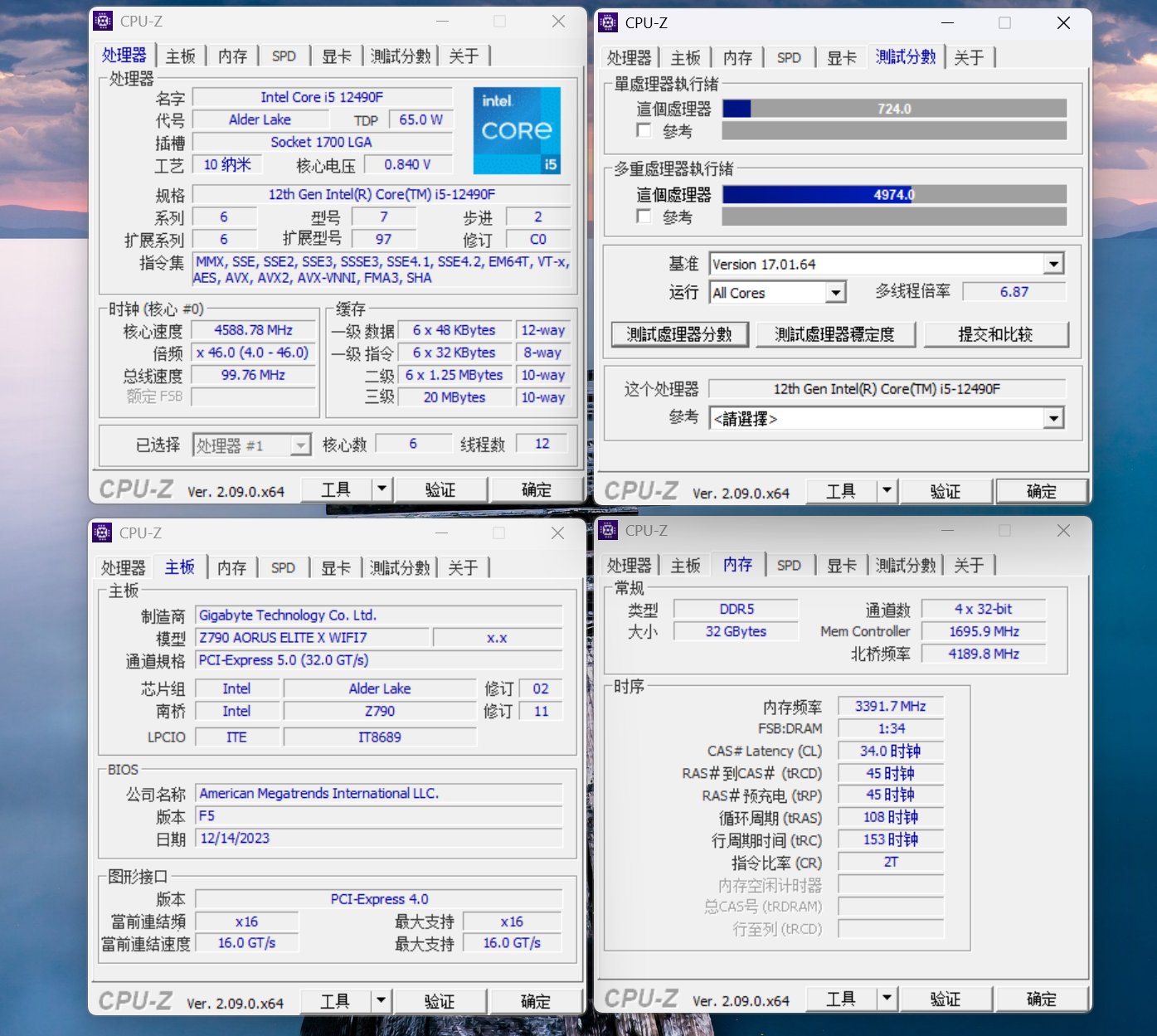1157x1036 pixels.
Task: Click 工具 button in the 处理器 window
Action: pos(336,489)
